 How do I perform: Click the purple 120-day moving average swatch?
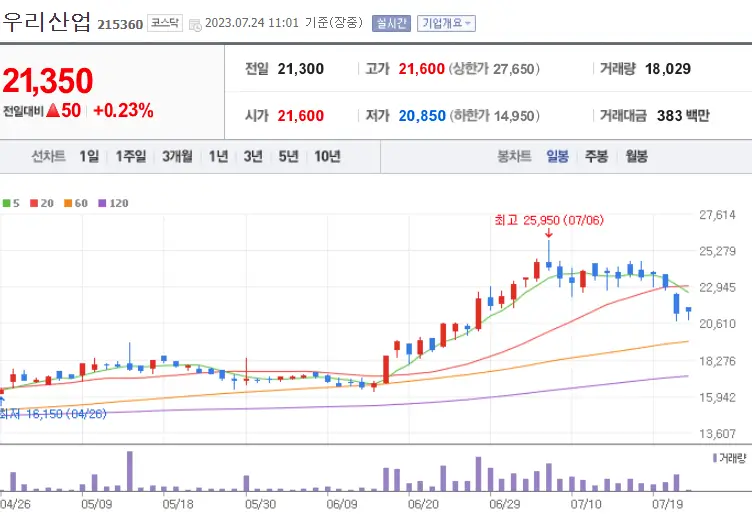[102, 203]
